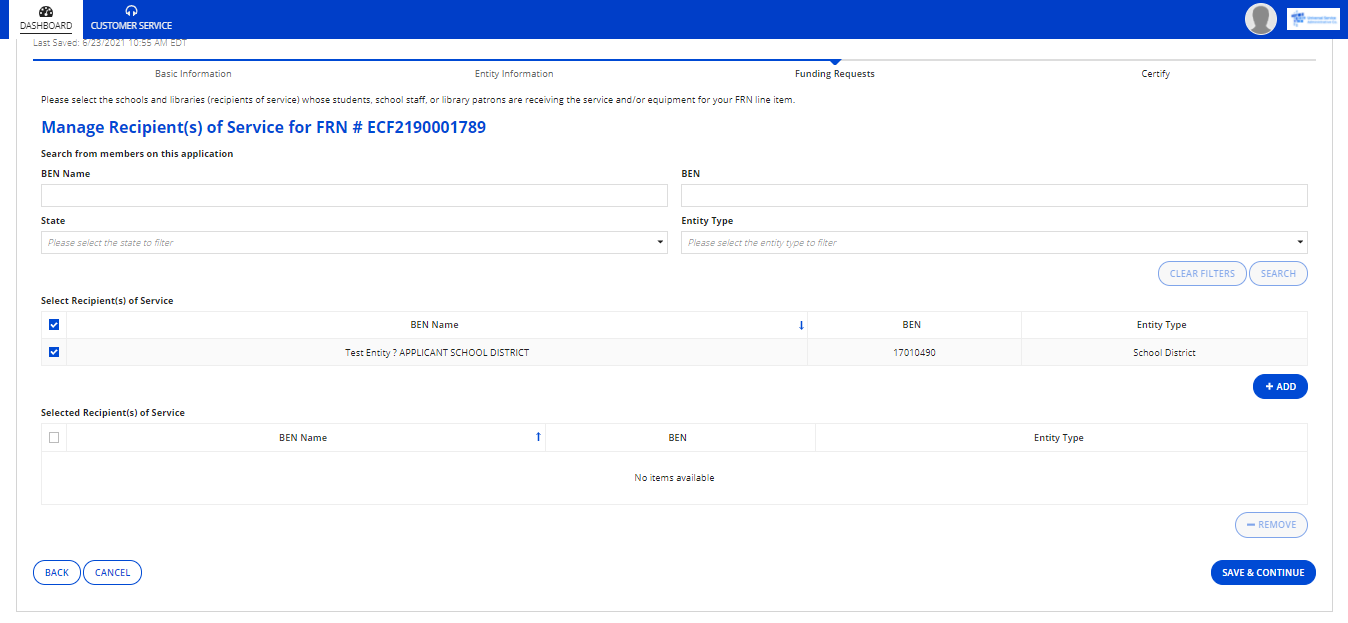1348x623 pixels.
Task: Focus the BEN Name search field
Action: (354, 195)
